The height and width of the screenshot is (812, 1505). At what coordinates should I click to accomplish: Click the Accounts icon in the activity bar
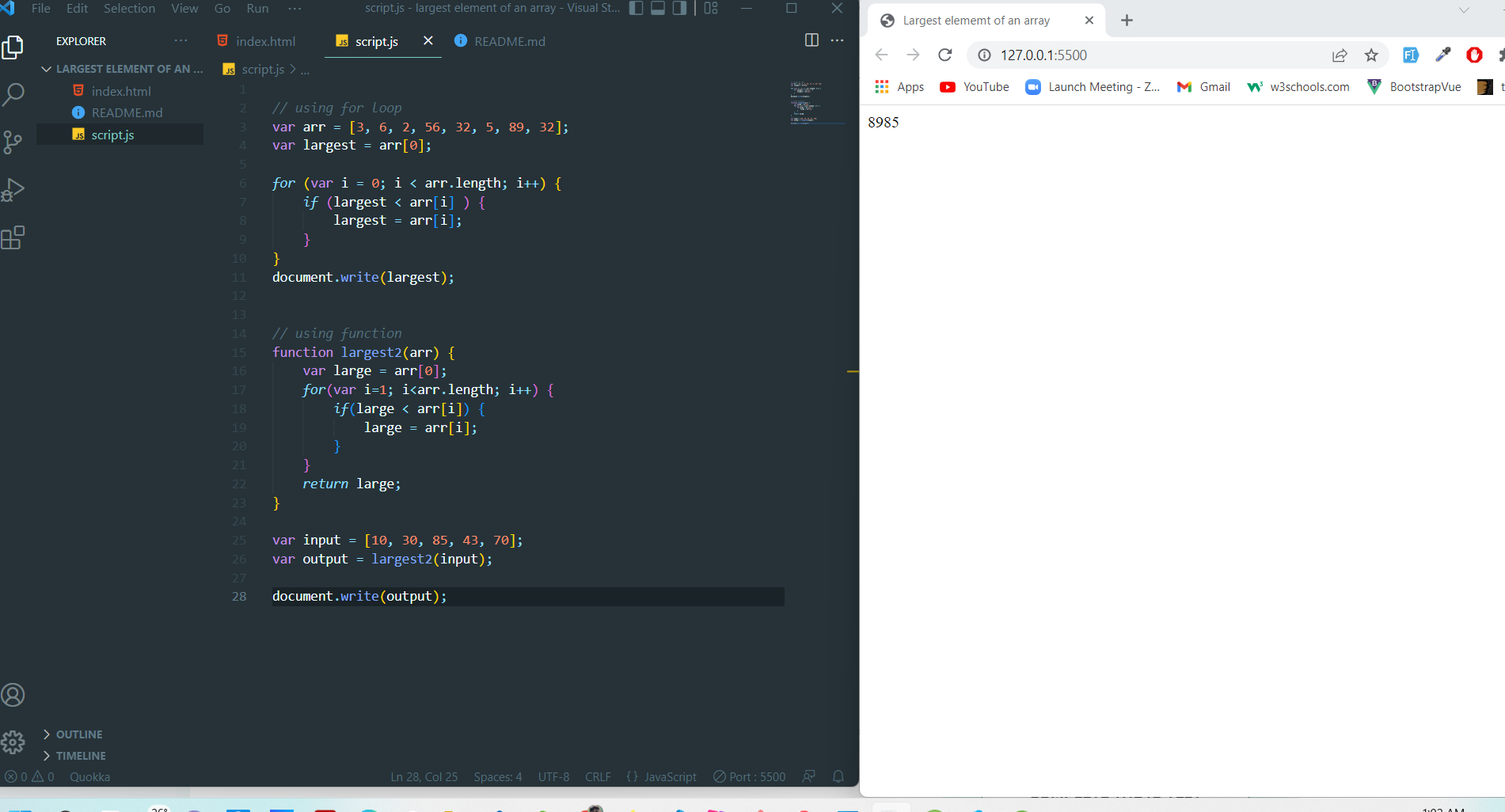click(13, 694)
